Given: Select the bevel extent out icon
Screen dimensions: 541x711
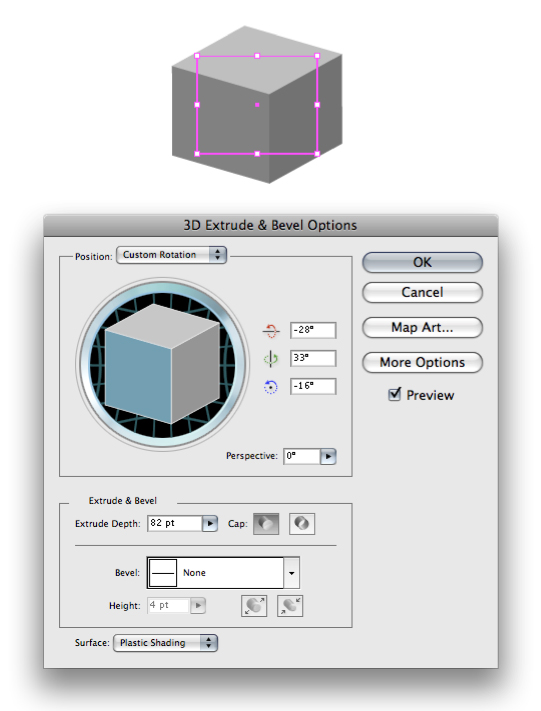Looking at the screenshot, I should pos(254,606).
